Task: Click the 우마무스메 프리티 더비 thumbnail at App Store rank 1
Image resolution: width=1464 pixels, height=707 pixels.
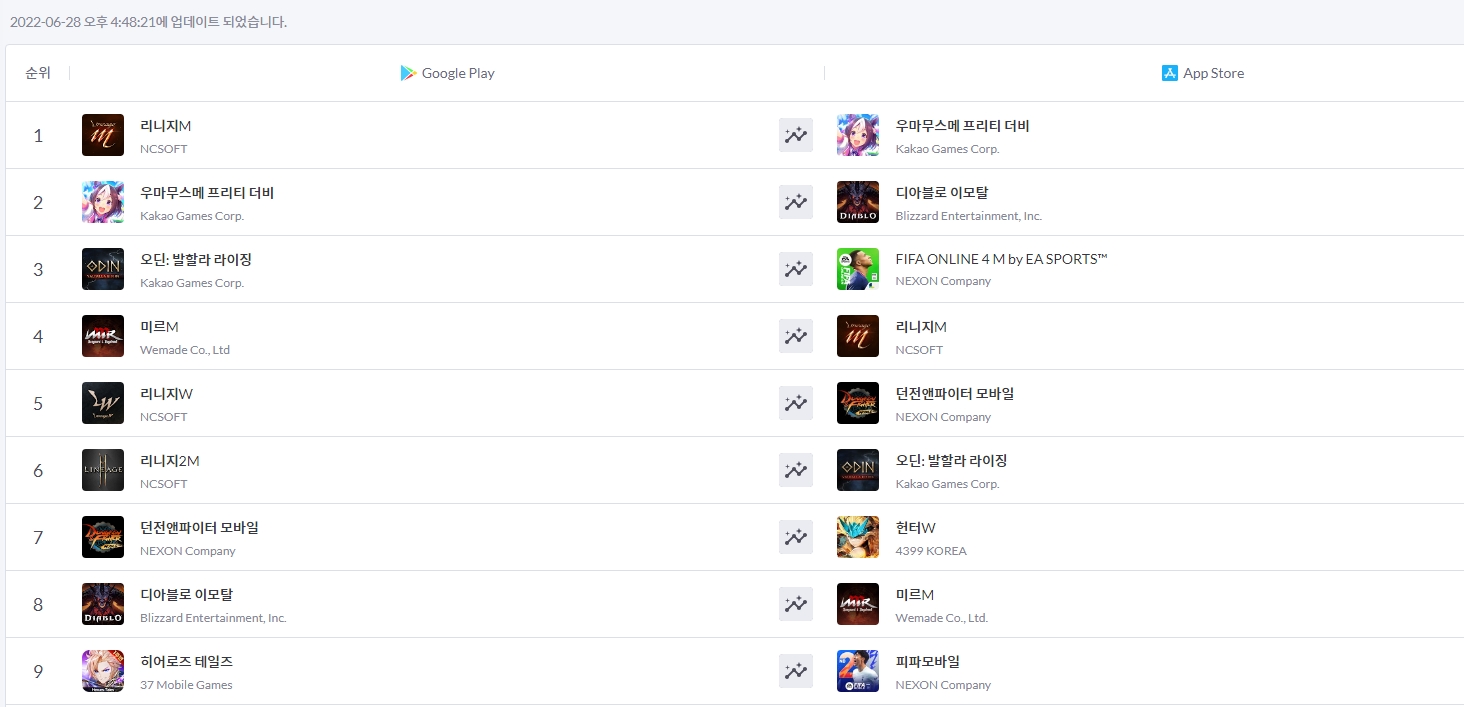Action: (857, 134)
